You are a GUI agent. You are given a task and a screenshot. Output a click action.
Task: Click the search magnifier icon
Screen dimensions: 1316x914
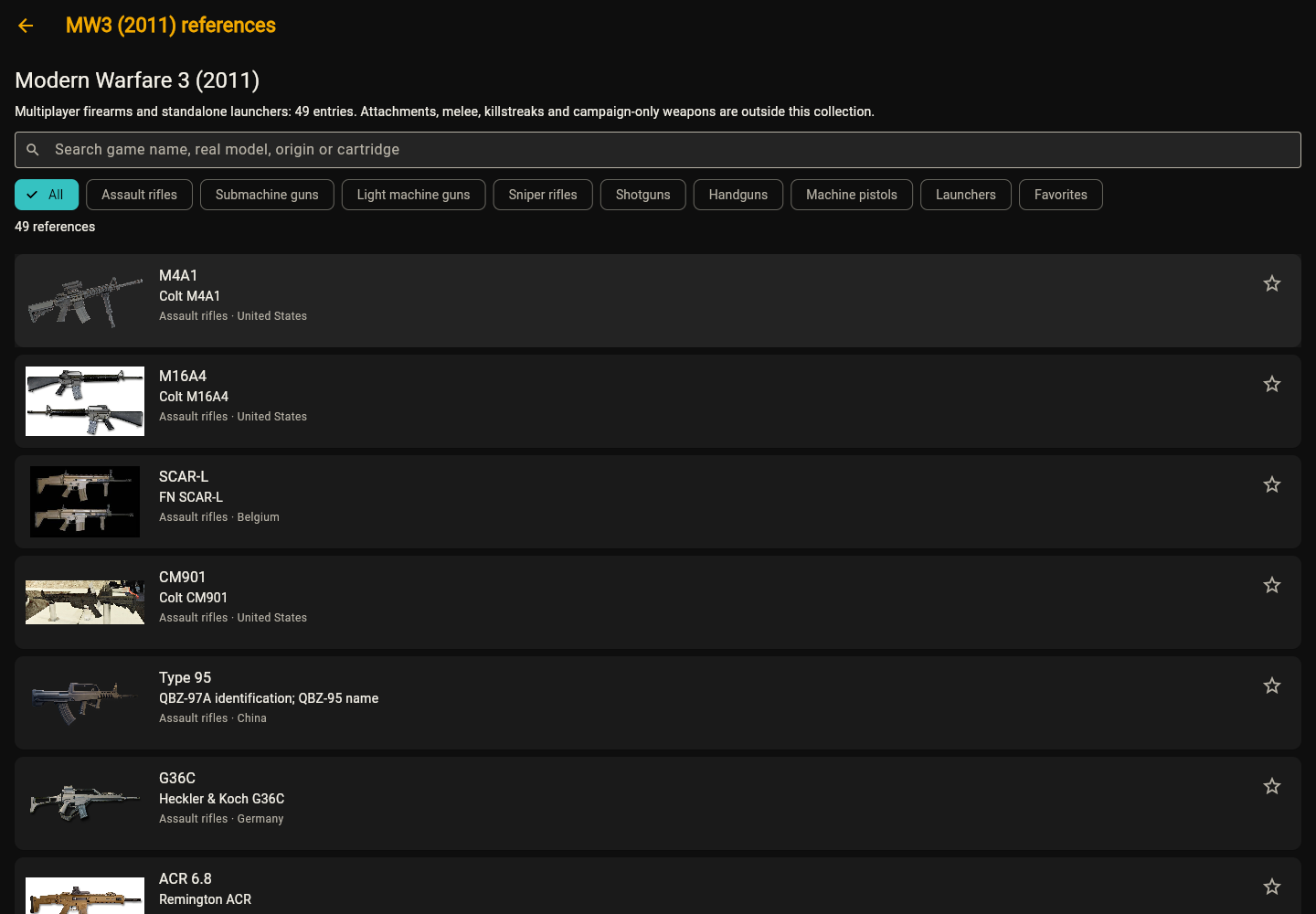coord(33,150)
